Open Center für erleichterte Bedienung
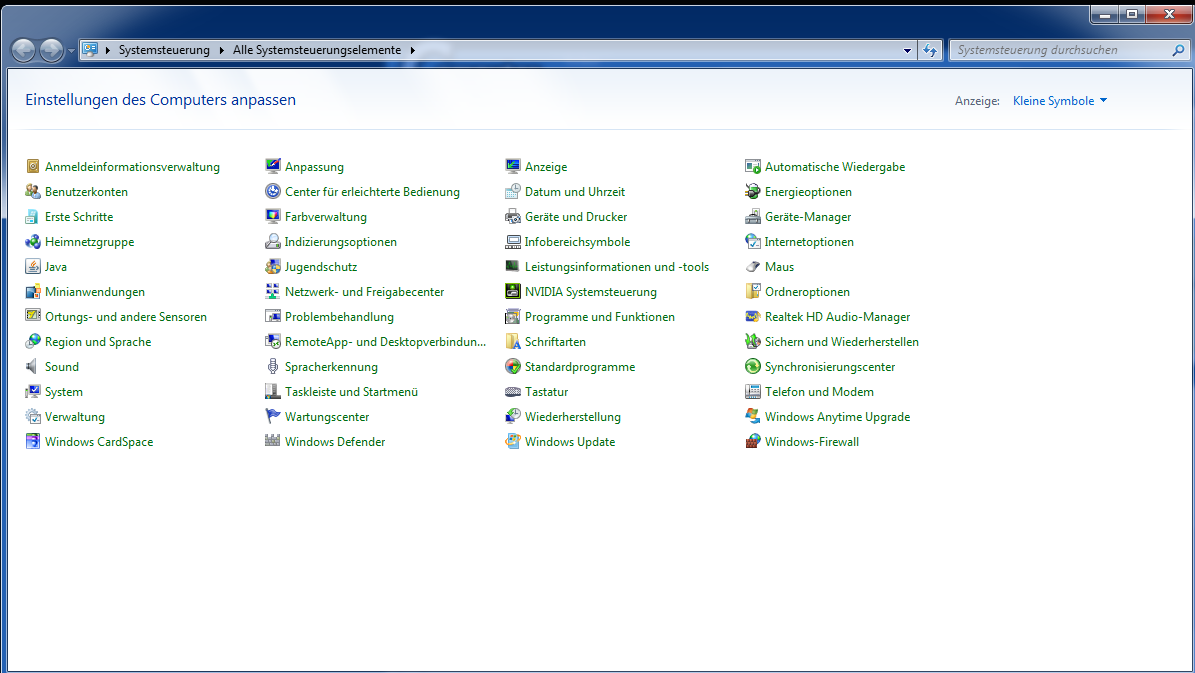The height and width of the screenshot is (673, 1195). [x=373, y=191]
